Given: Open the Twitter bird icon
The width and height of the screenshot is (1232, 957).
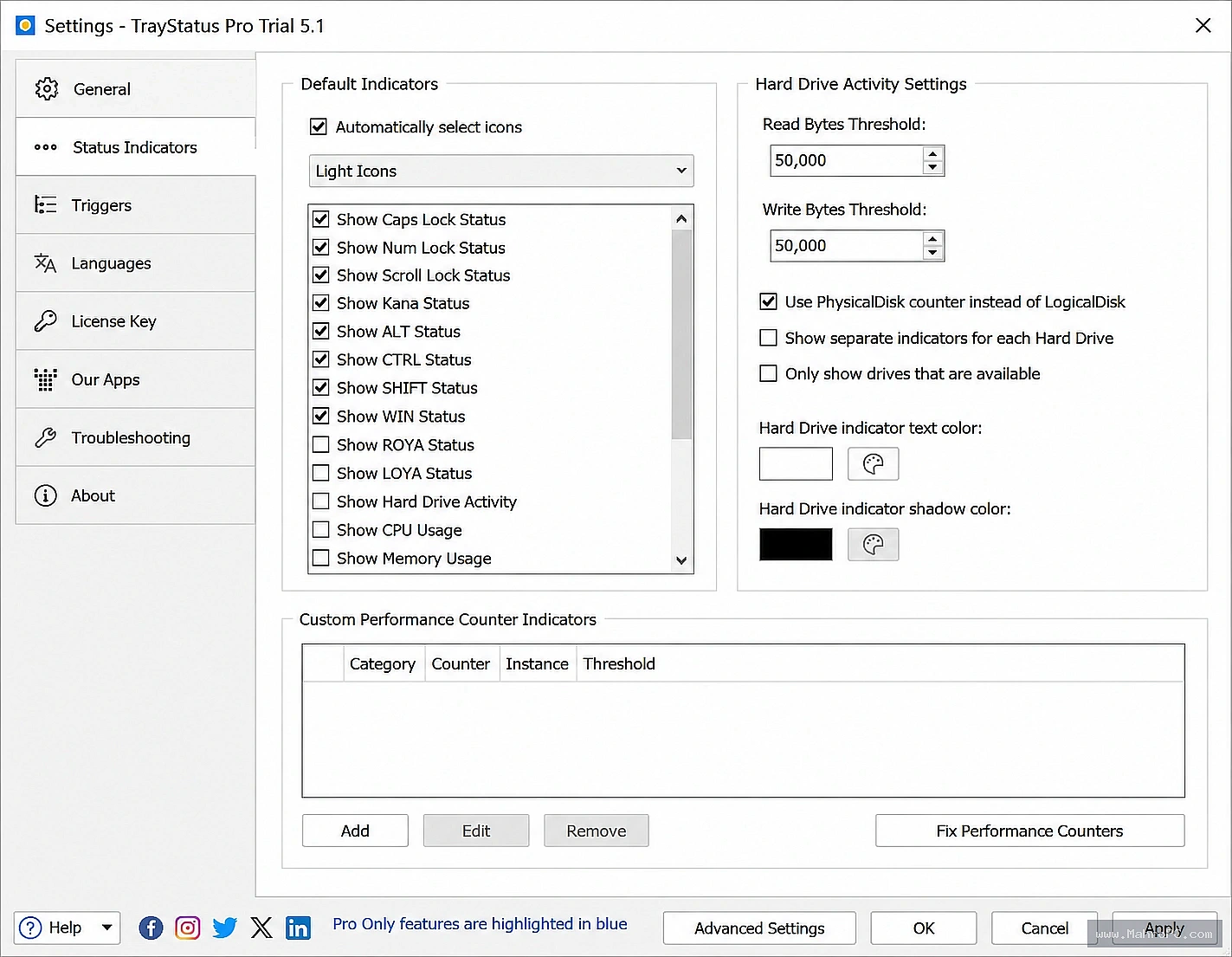Looking at the screenshot, I should coord(224,928).
